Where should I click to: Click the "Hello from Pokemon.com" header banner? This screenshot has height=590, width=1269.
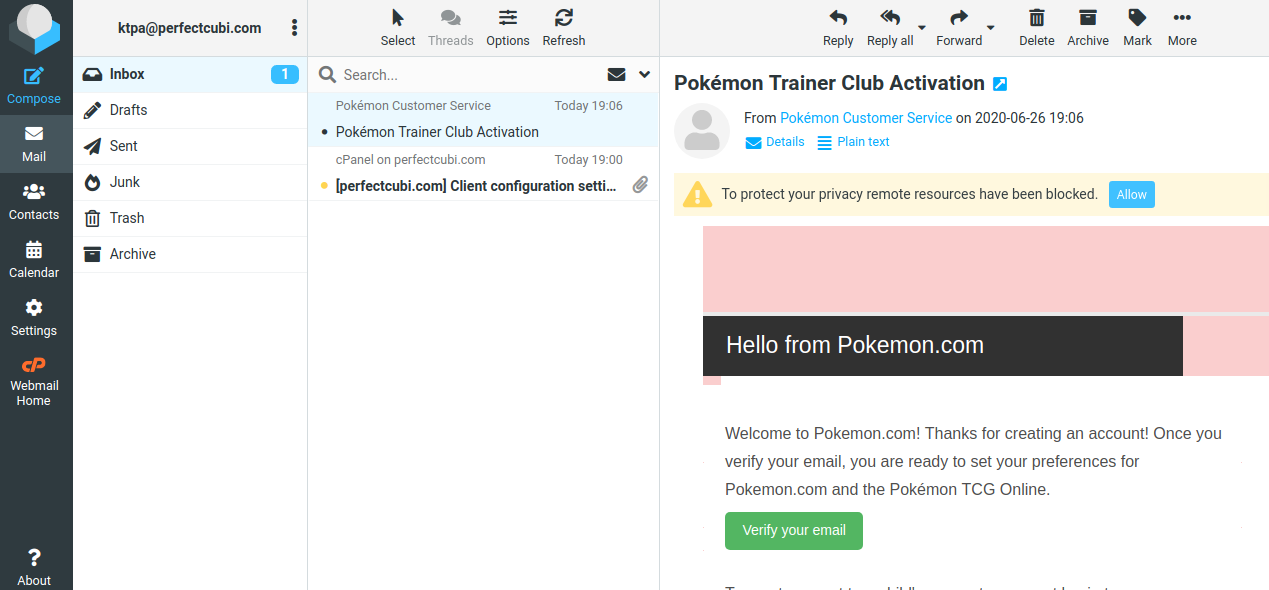(943, 346)
